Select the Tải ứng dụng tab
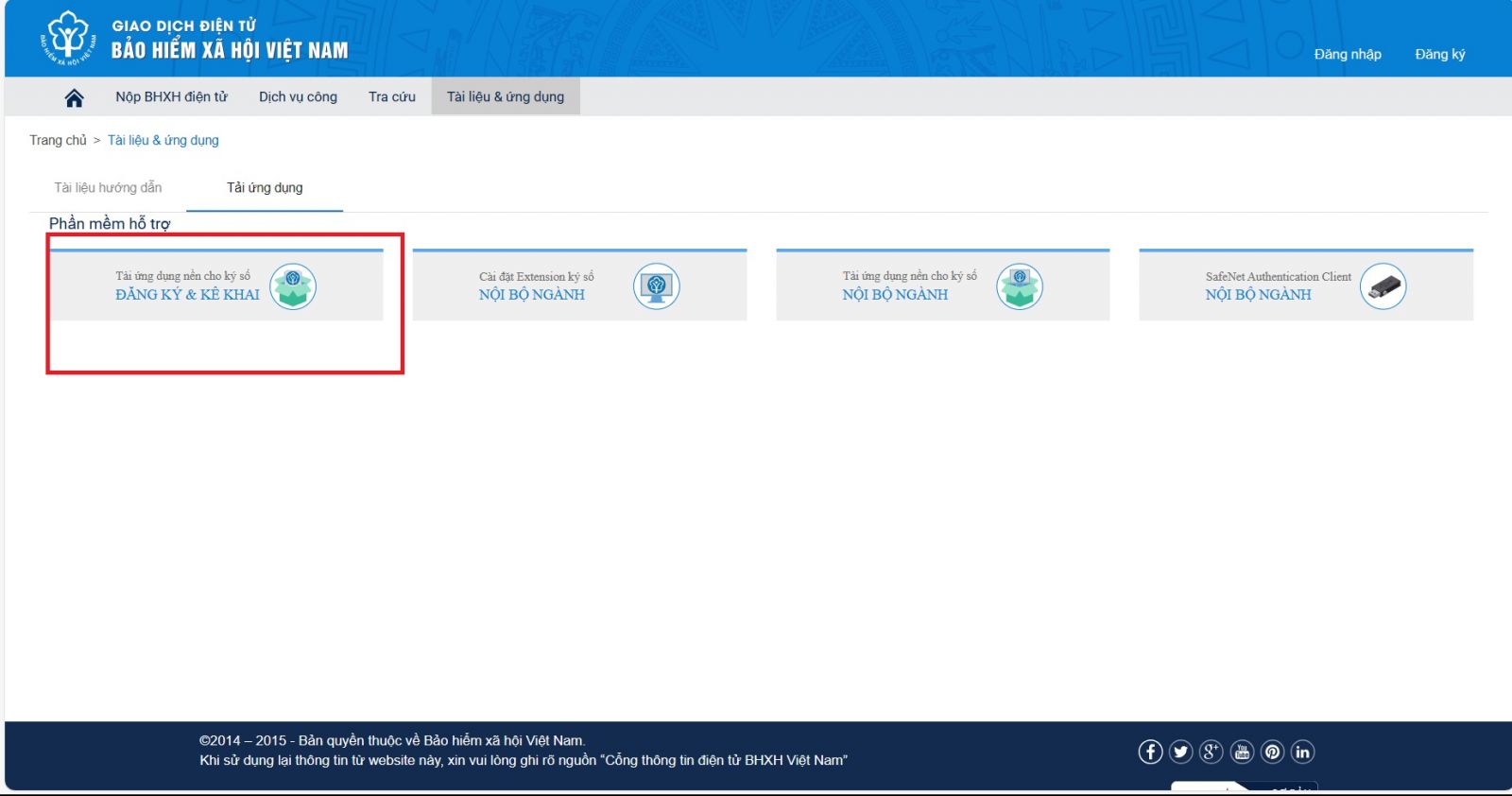Image resolution: width=1512 pixels, height=796 pixels. click(265, 187)
